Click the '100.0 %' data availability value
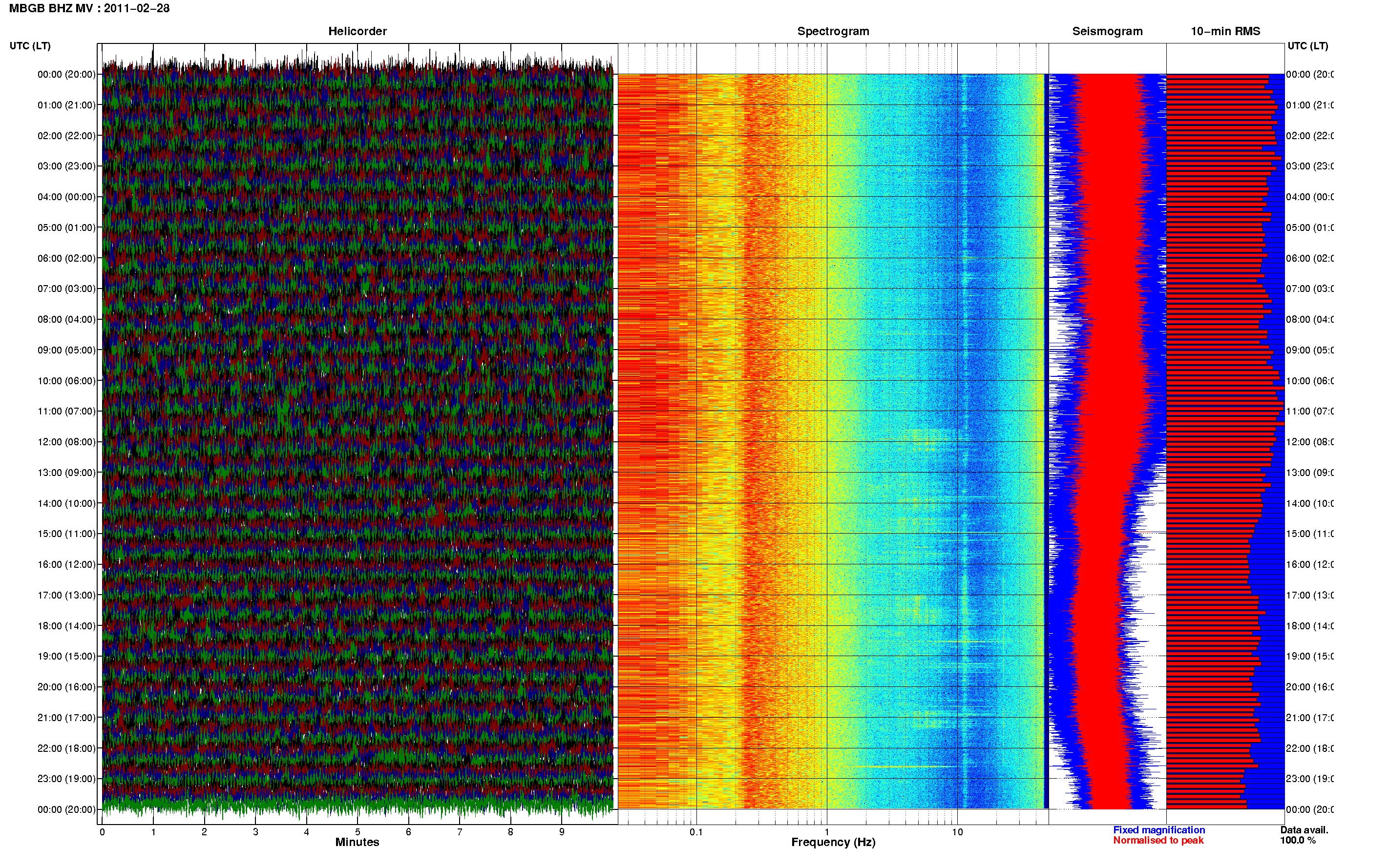 click(1298, 841)
